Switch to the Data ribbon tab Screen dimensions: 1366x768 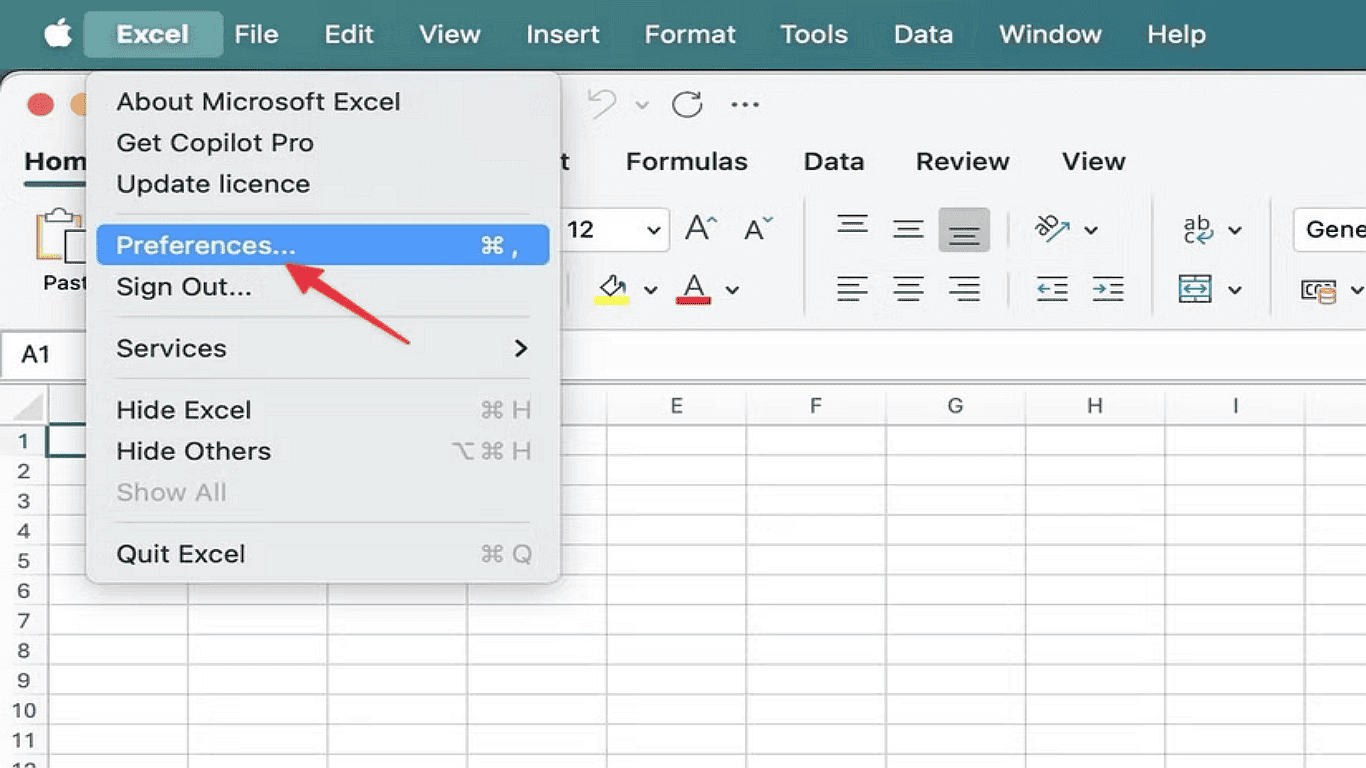[x=834, y=162]
